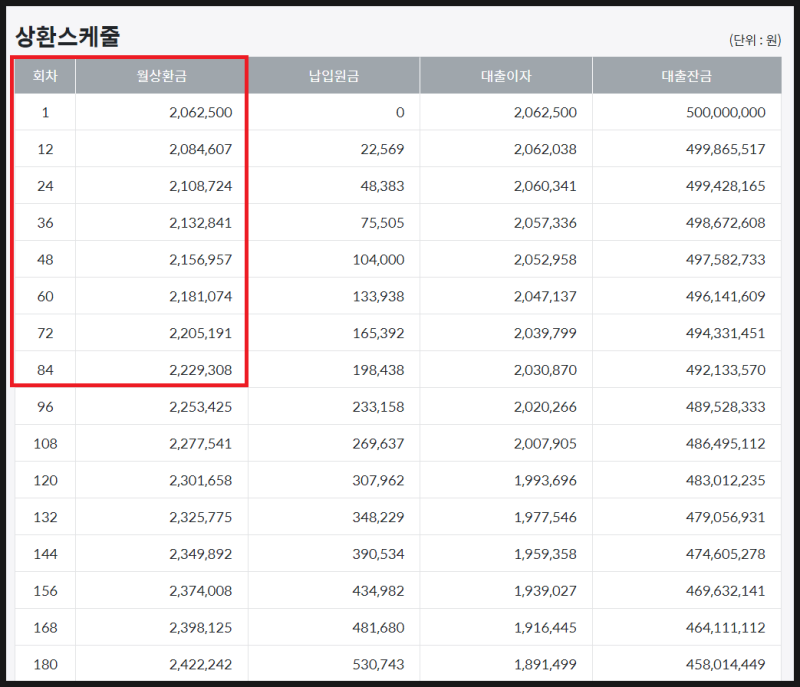Click interest value 1,993,696 in row 120
The height and width of the screenshot is (687, 800).
tap(545, 480)
